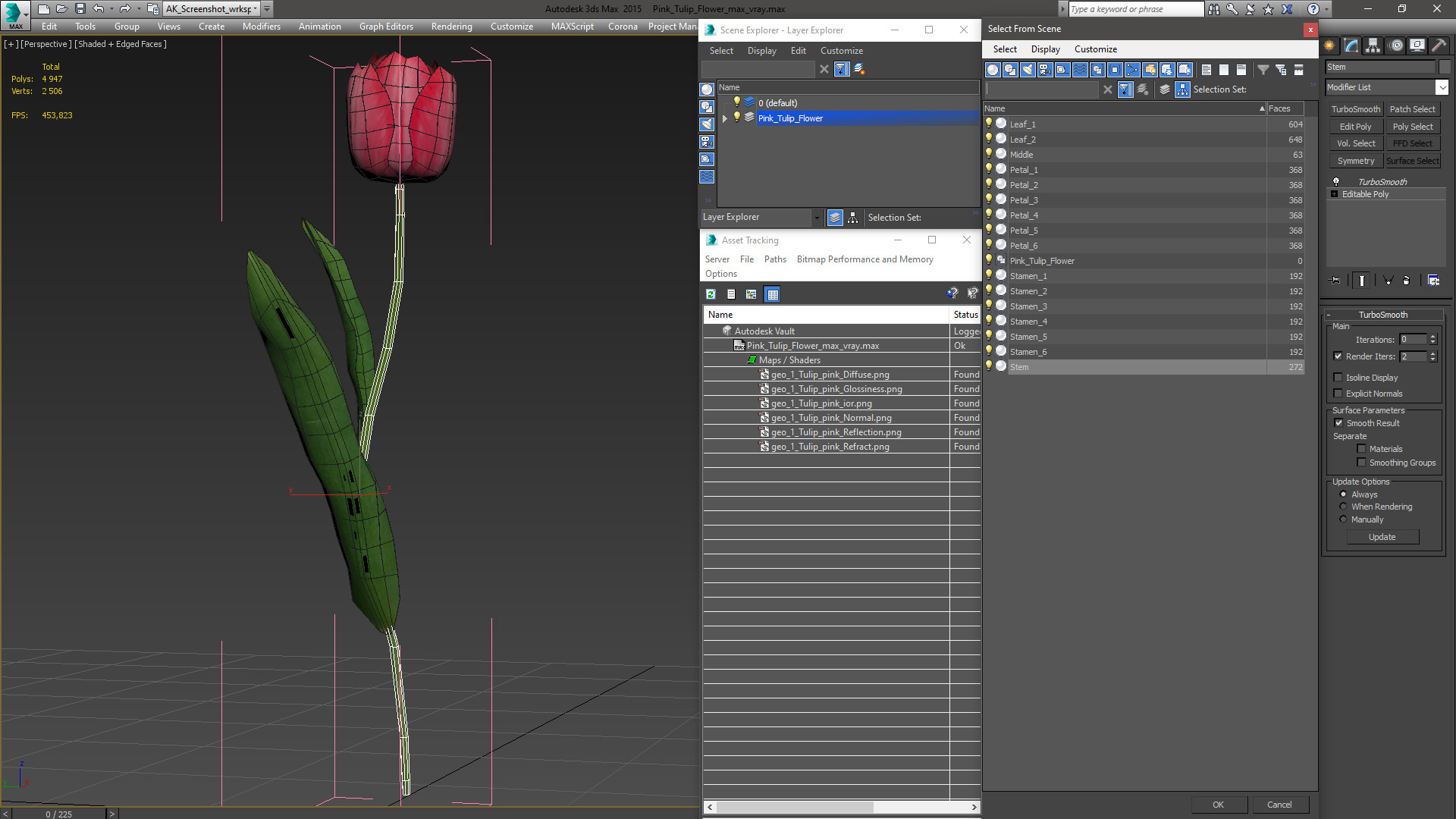Click Invert Selection icon in Select From Scene
Viewport: 1456px width, 819px height.
[1241, 70]
